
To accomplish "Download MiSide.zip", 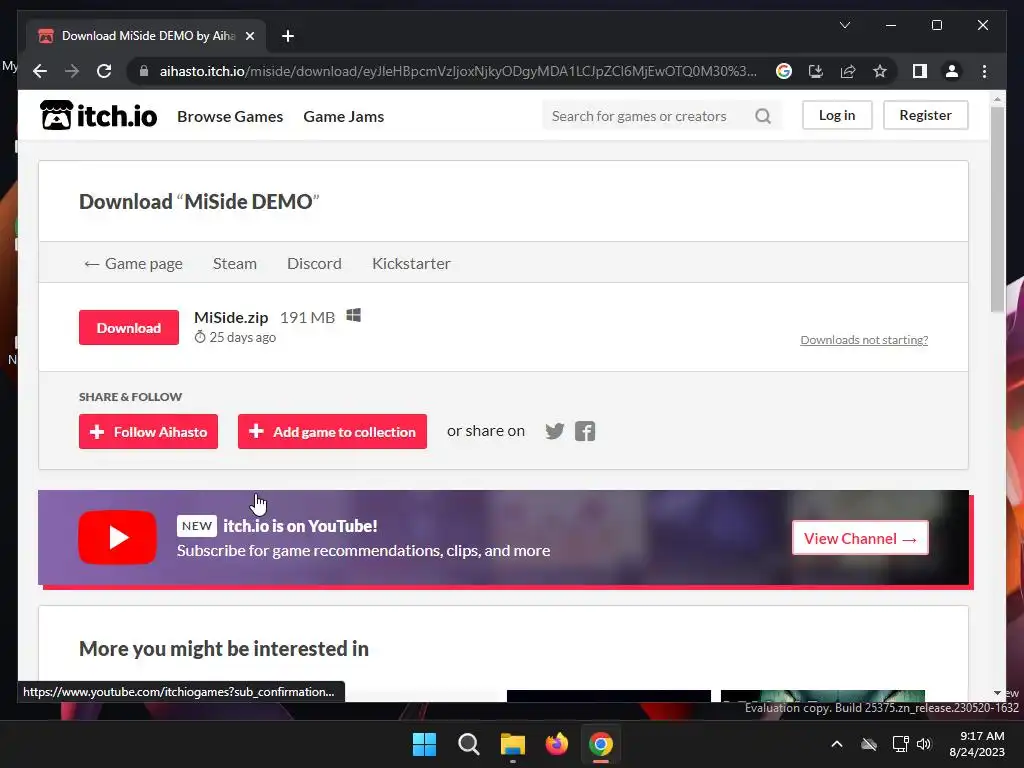I will 129,327.
